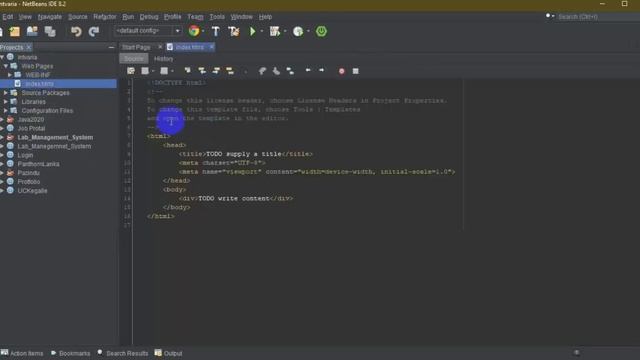
Task: Click the green power icon in toolbar
Action: (321, 31)
